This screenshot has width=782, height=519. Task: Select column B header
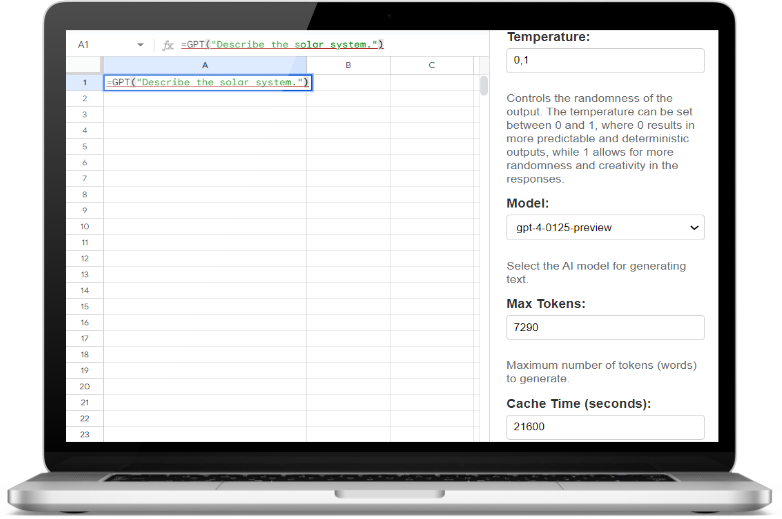348,65
